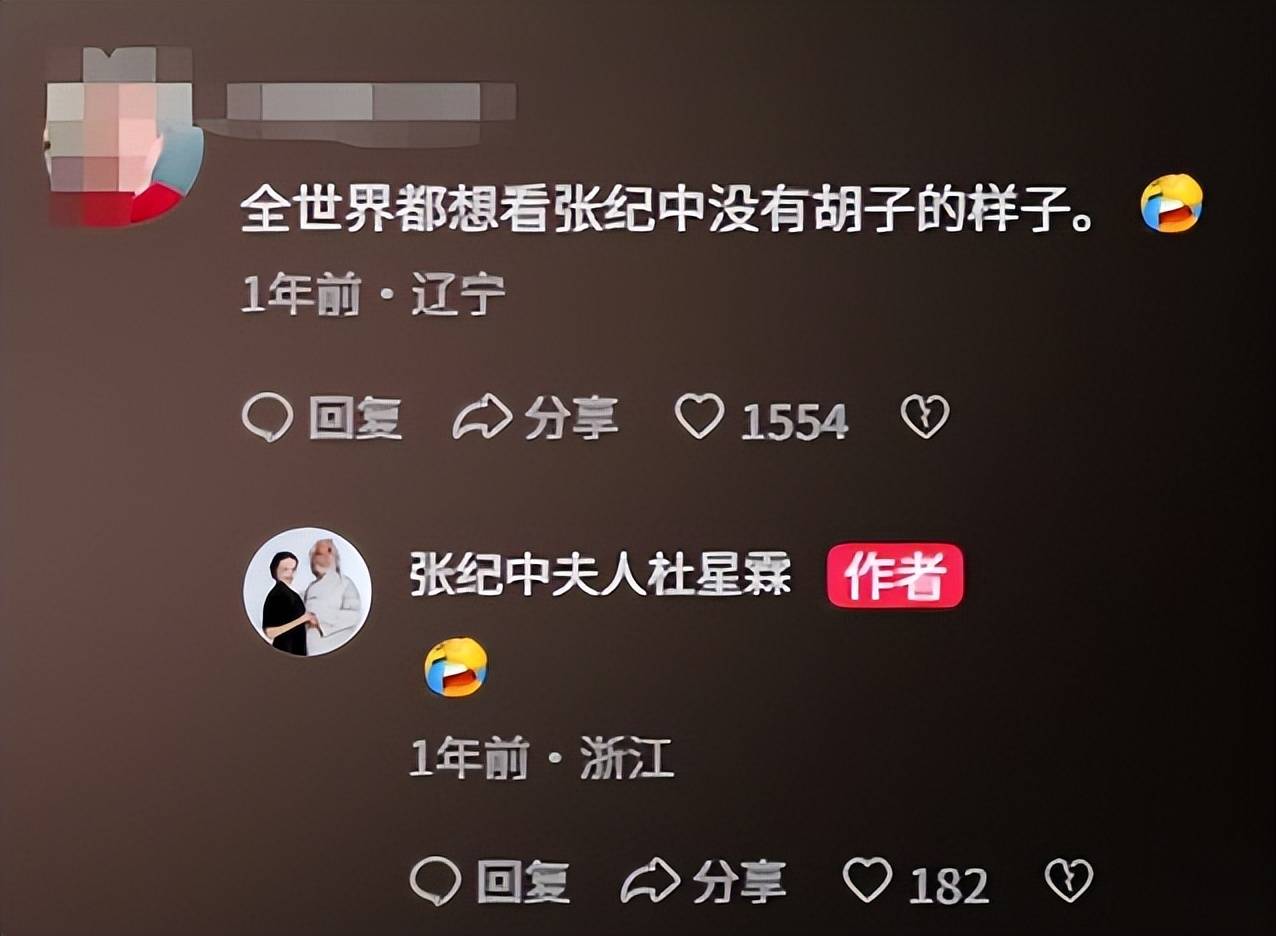Viewport: 1276px width, 936px height.
Task: Click 分享 label under the Zhejiang reply
Action: click(739, 883)
